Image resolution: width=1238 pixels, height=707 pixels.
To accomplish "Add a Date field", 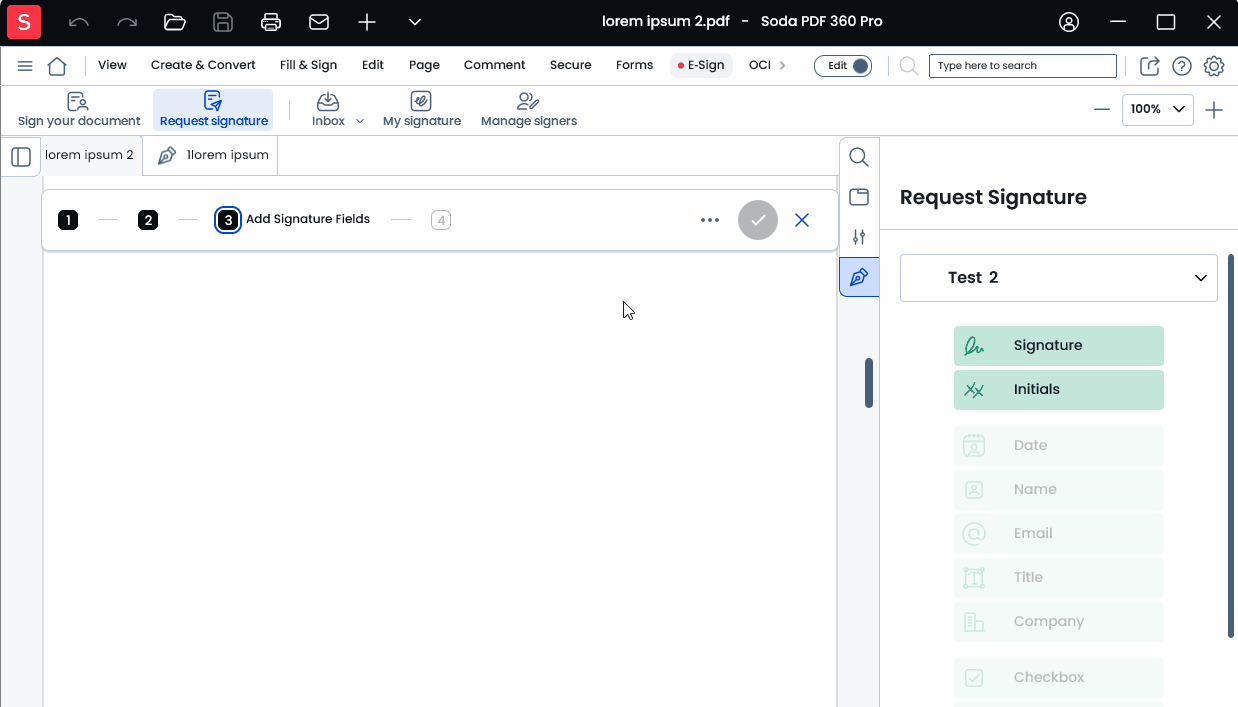I will point(1059,446).
